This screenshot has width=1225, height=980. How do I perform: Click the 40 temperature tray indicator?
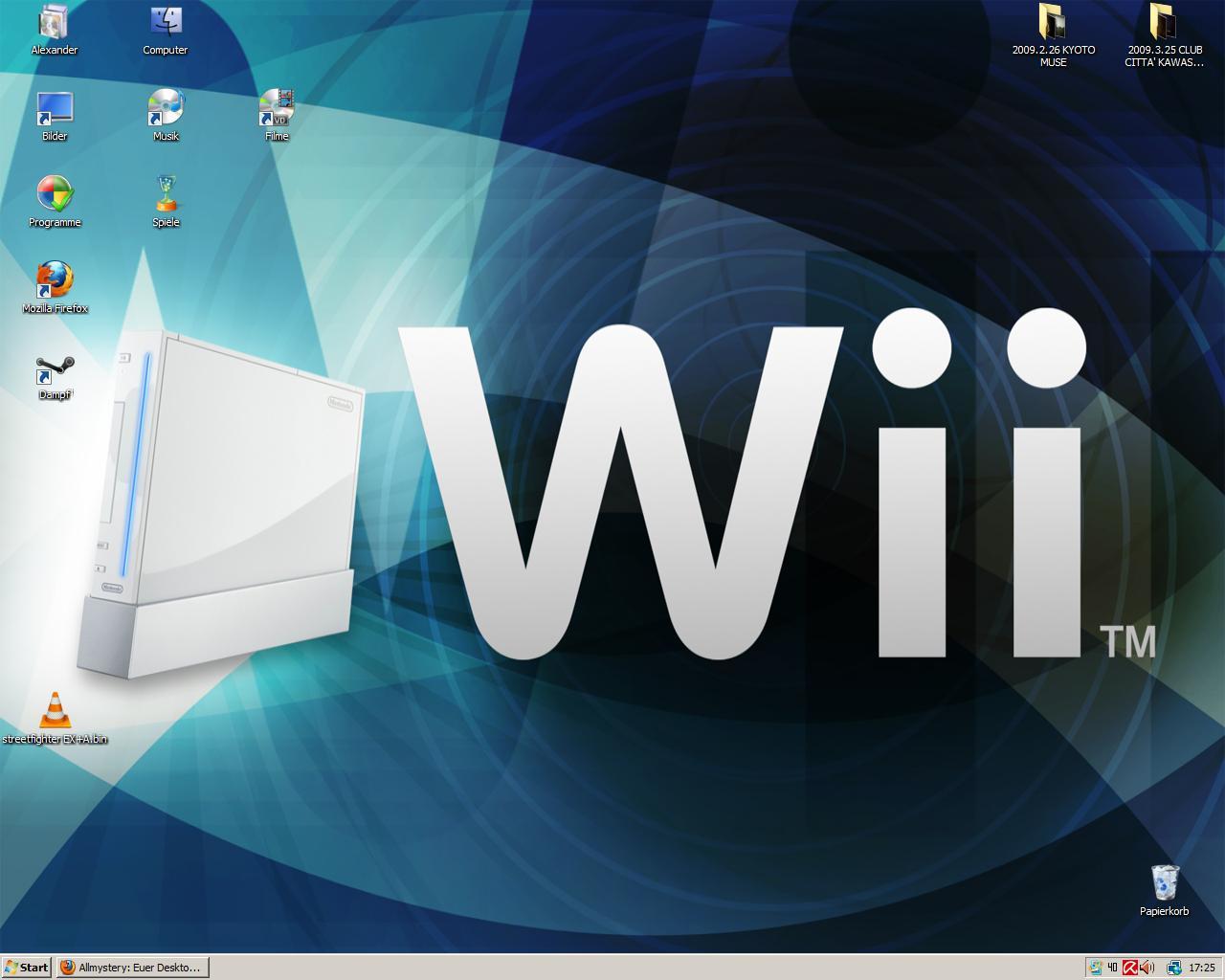pos(1112,968)
